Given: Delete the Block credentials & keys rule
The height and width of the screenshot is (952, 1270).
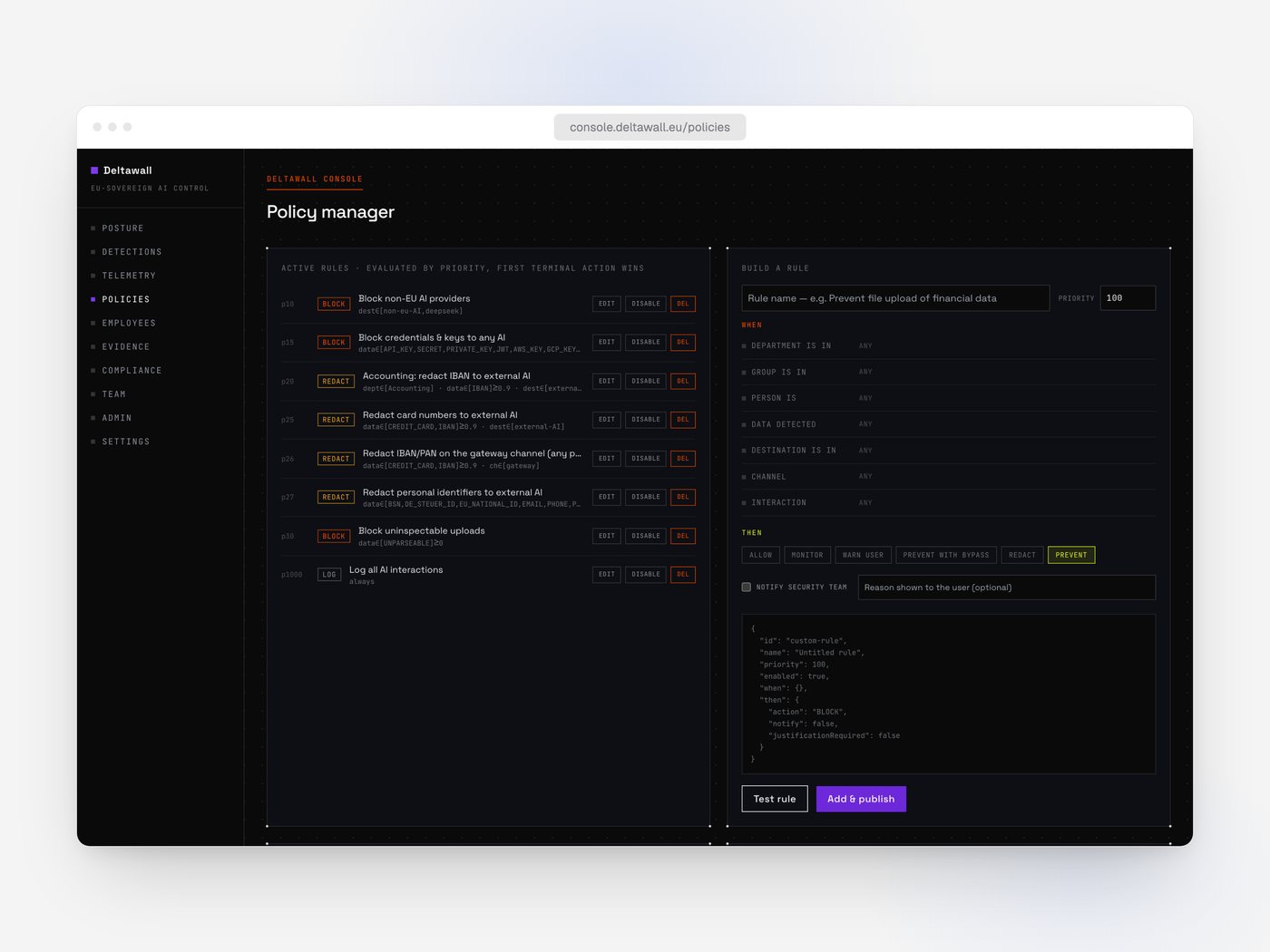Looking at the screenshot, I should point(683,342).
